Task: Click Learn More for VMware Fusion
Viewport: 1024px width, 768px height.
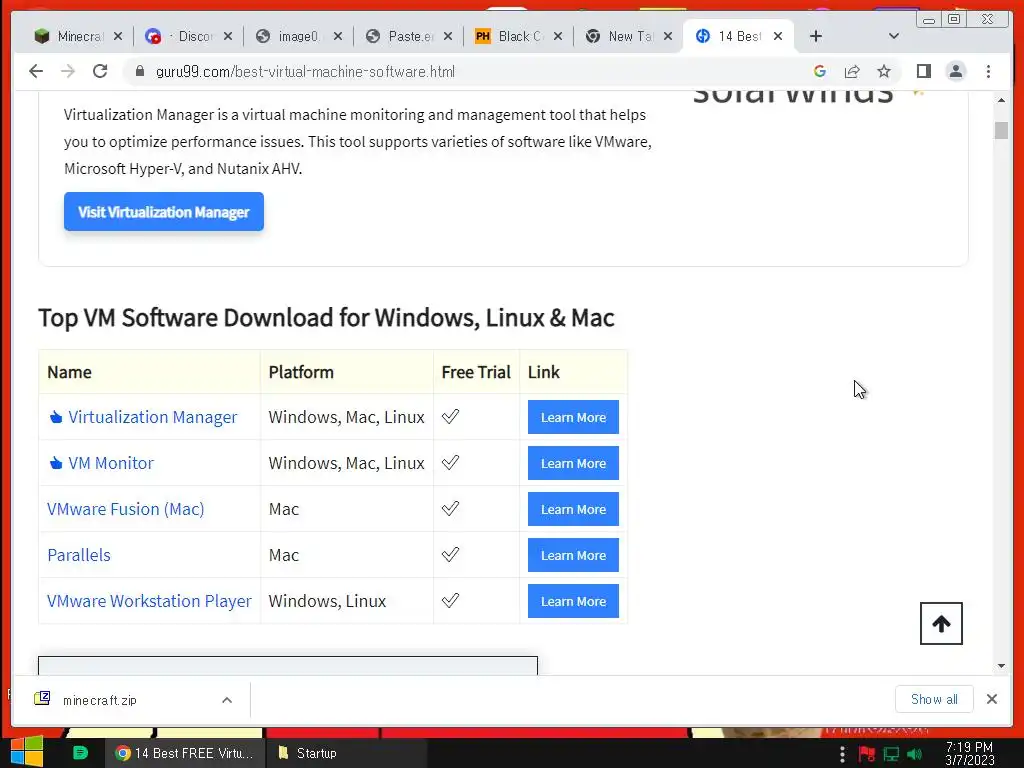Action: click(x=573, y=509)
